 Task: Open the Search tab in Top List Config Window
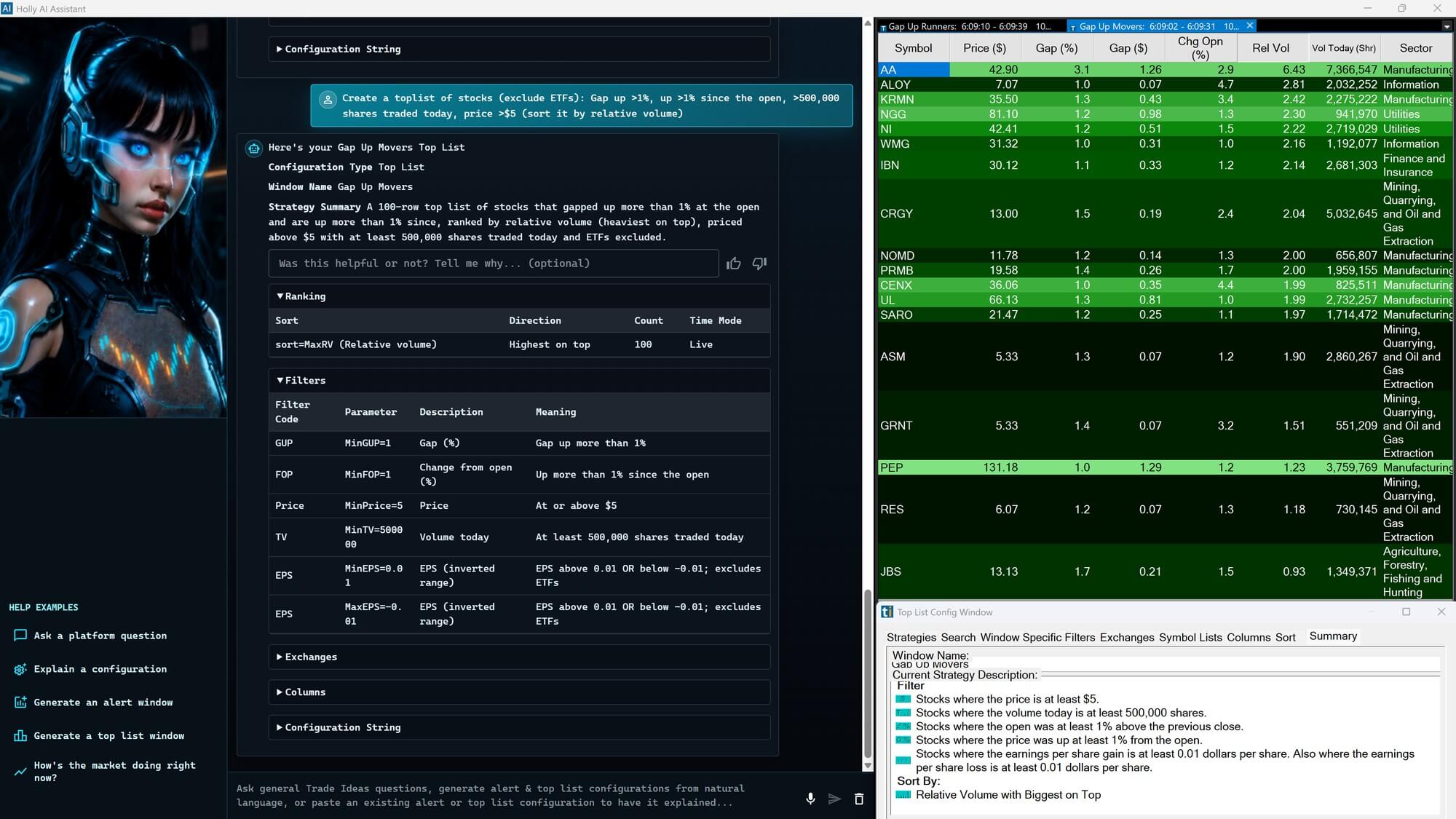tap(958, 637)
